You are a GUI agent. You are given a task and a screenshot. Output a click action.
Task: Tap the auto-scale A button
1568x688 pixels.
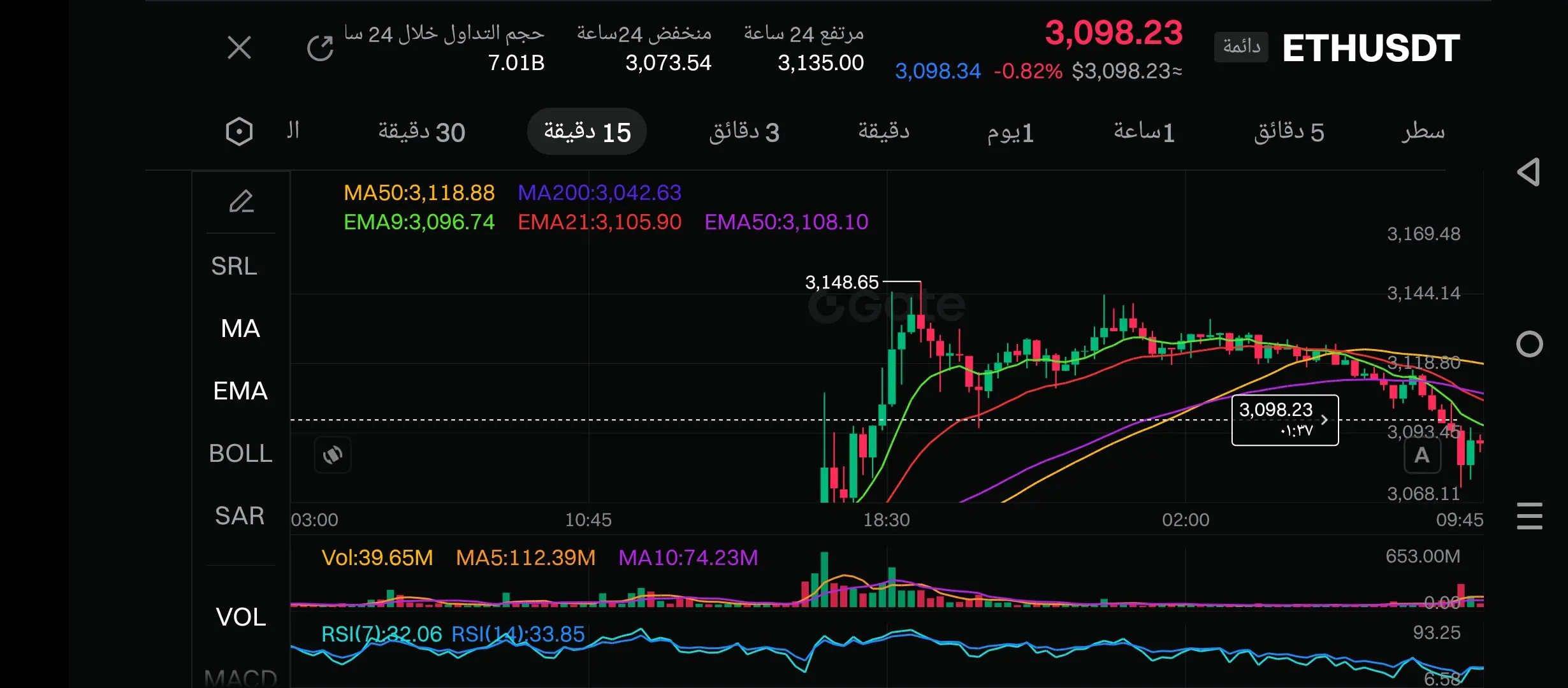[1422, 455]
